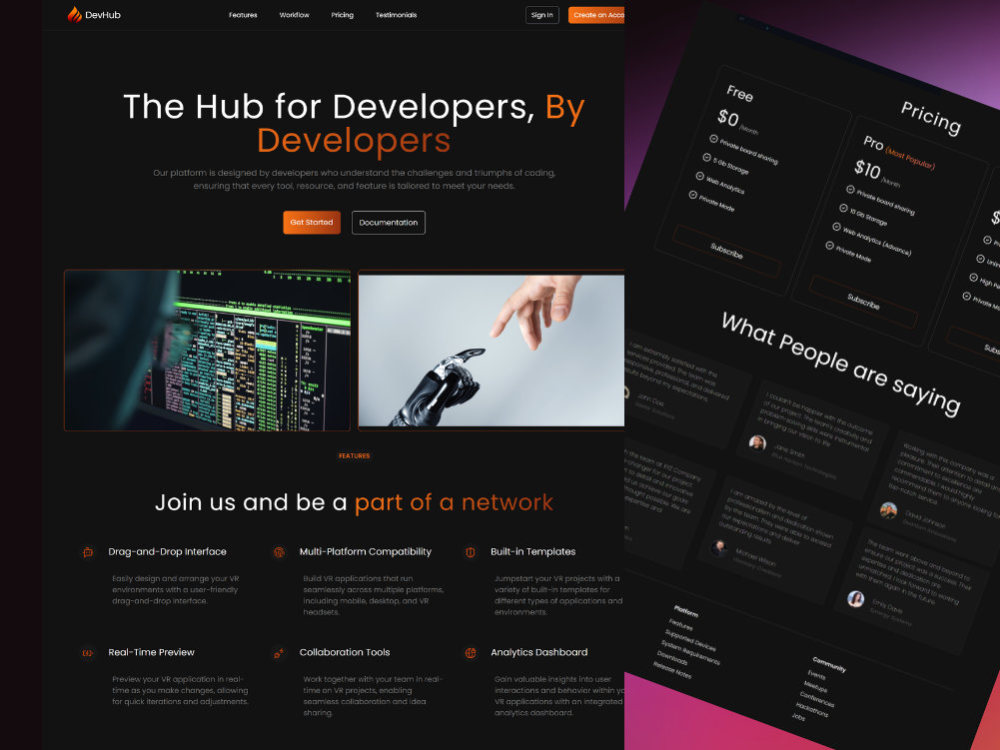Open the Jobs footer link
The height and width of the screenshot is (750, 1000).
click(x=798, y=717)
